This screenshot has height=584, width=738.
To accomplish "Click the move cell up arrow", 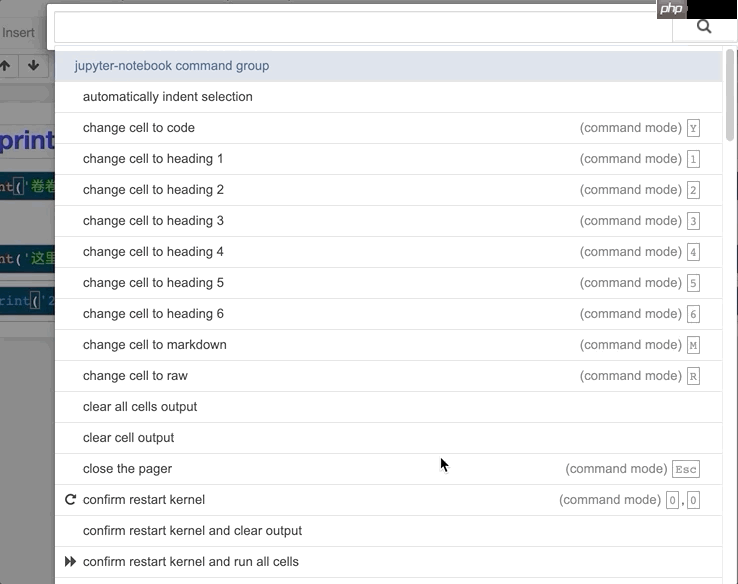I will tap(6, 66).
